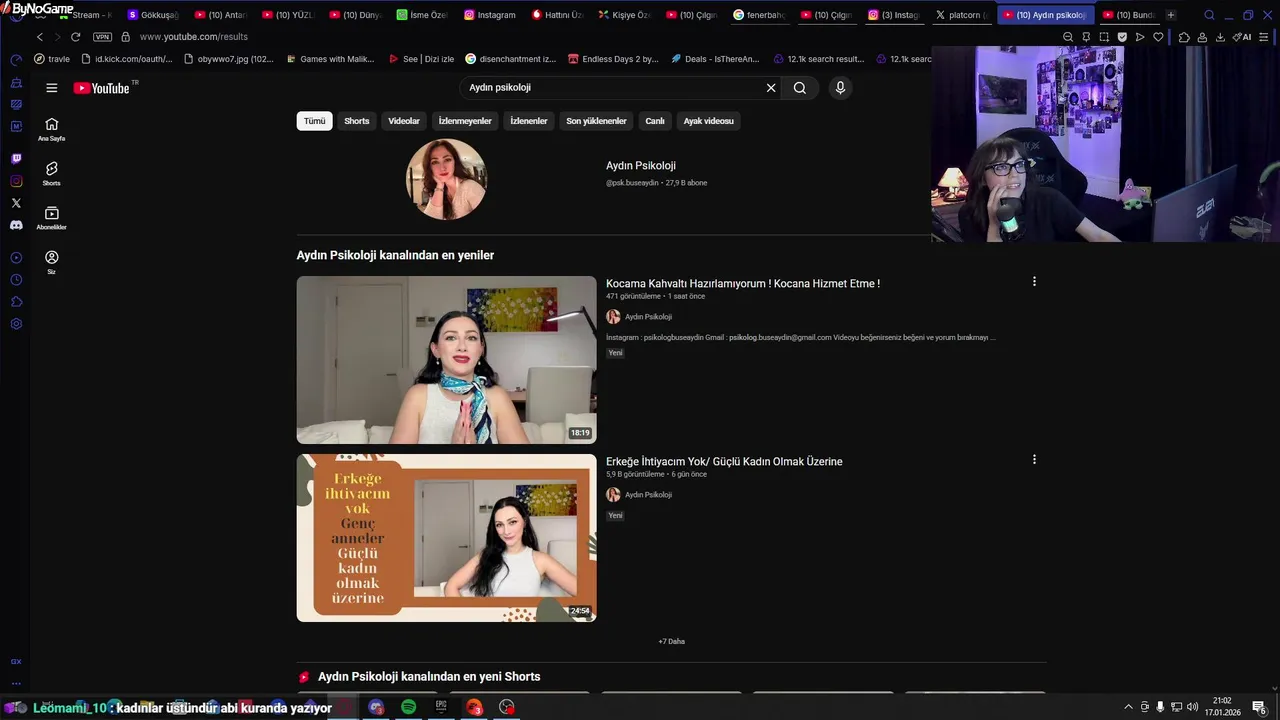
Task: Open Opera sidebar settings gear
Action: (16, 324)
